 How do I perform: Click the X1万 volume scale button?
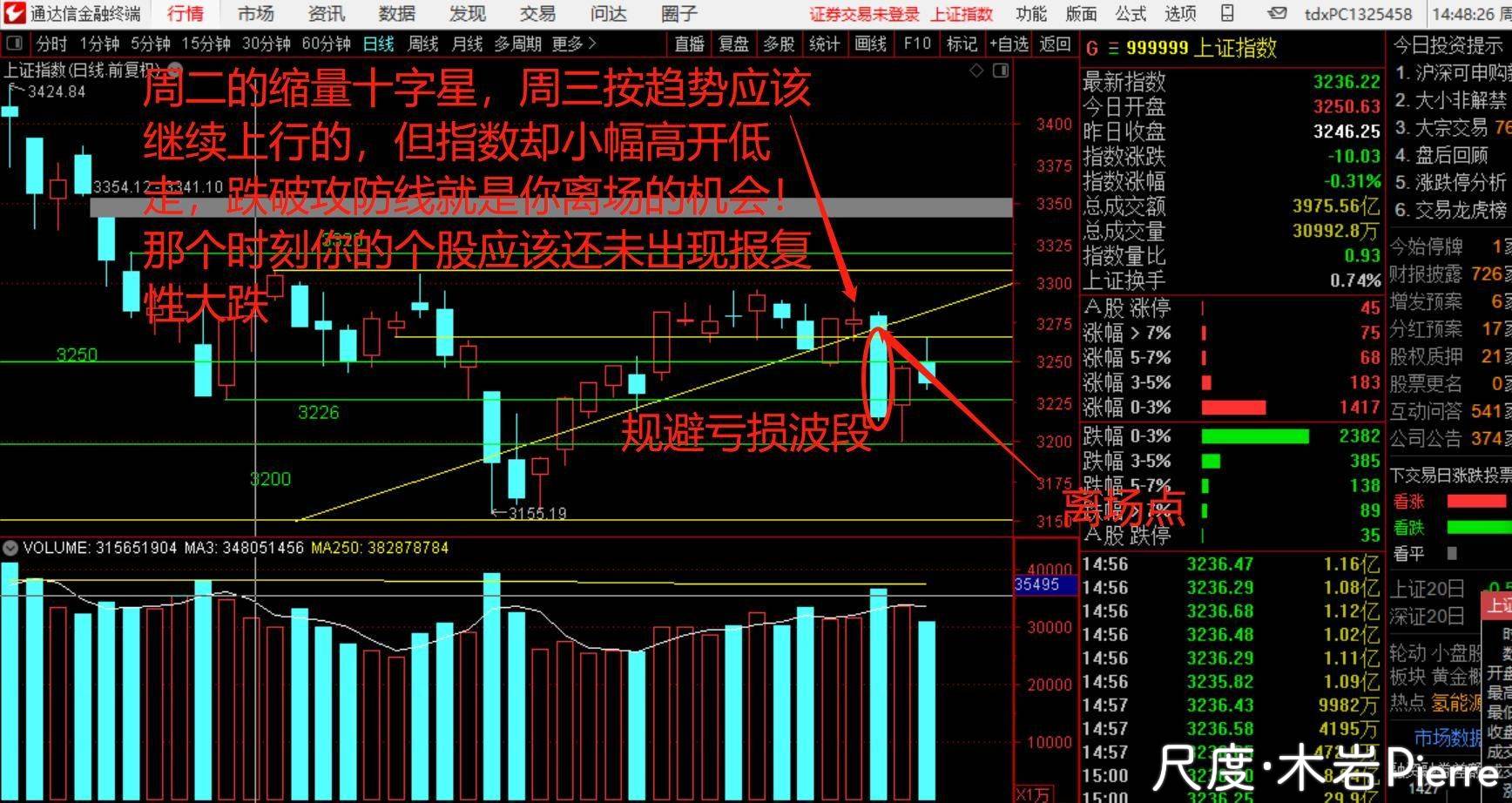point(1035,794)
